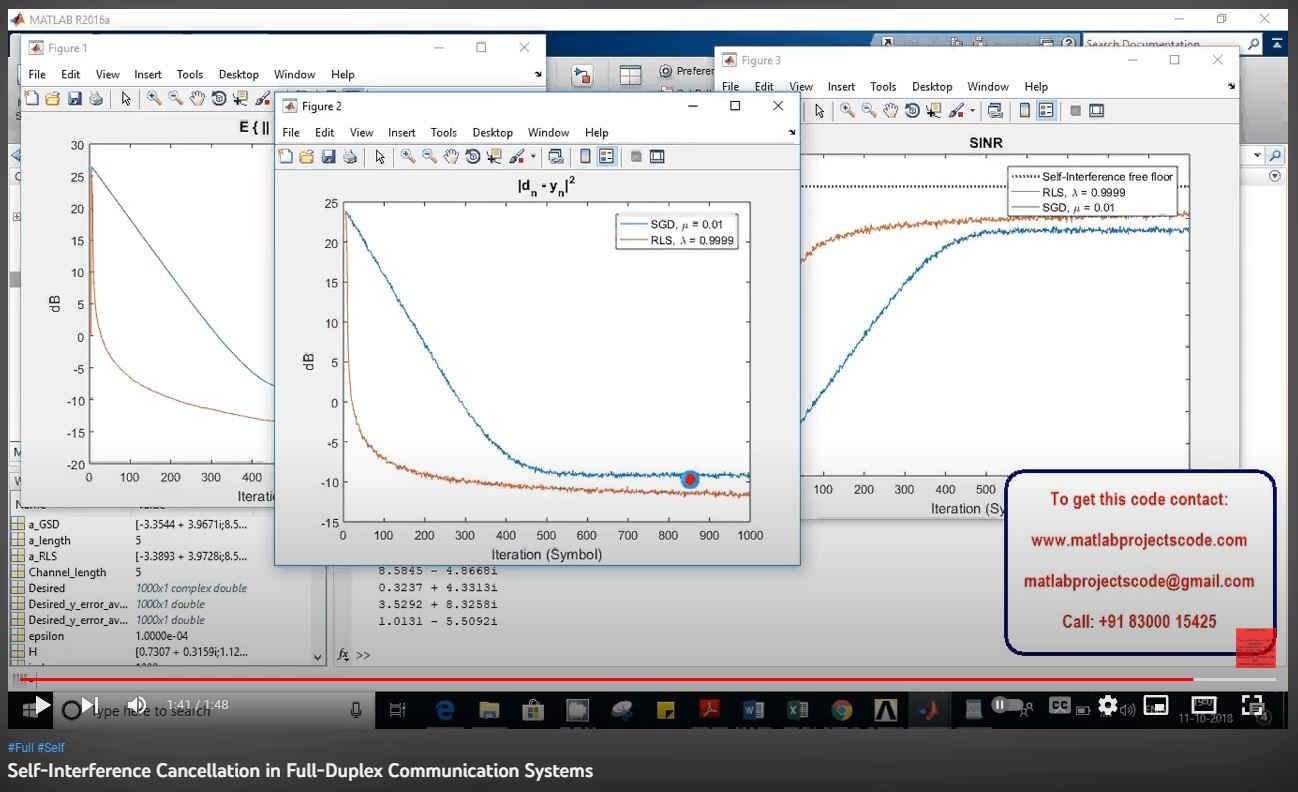Open the Insert menu in Figure 2

point(401,132)
